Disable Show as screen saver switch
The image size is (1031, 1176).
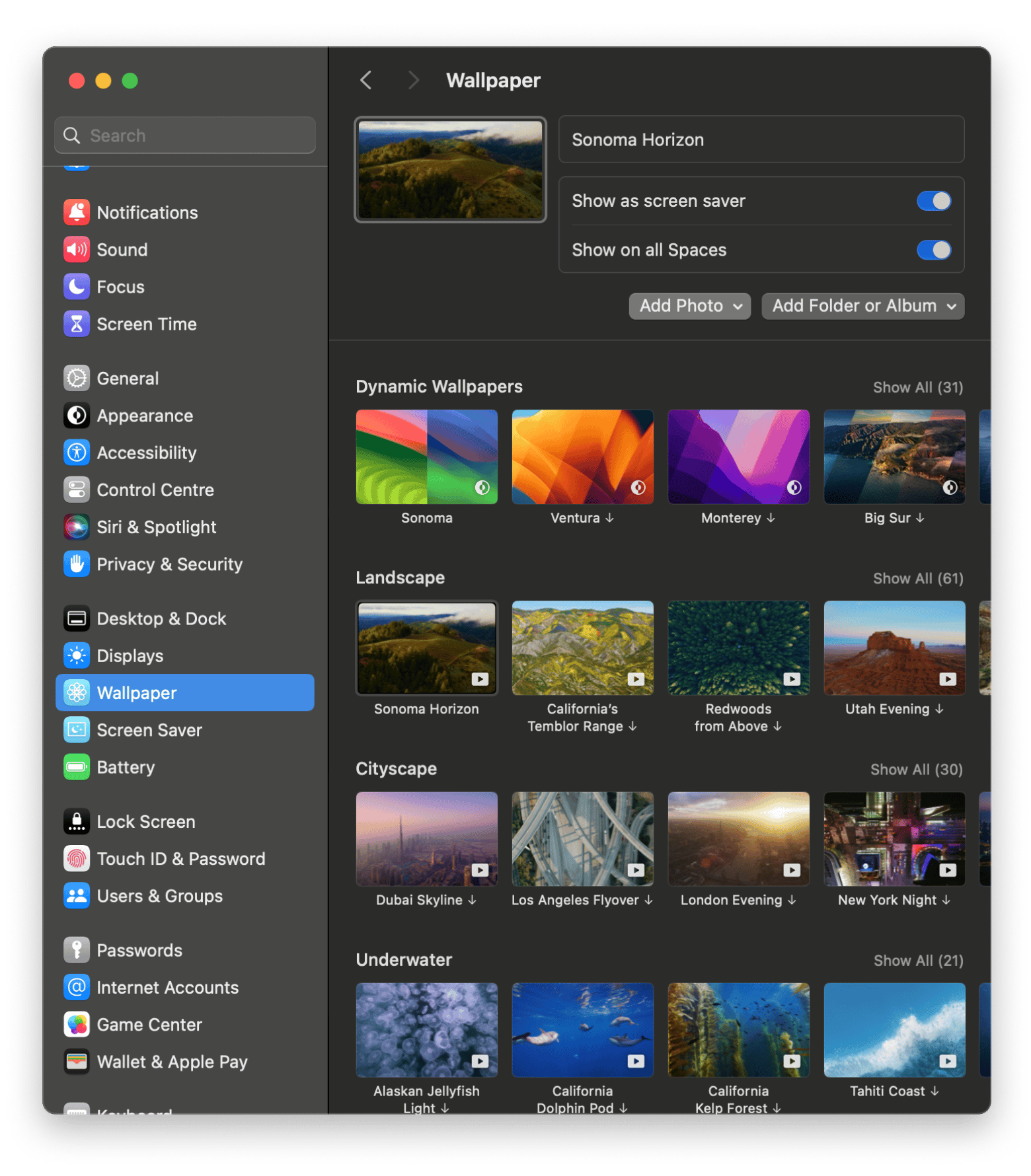point(933,201)
